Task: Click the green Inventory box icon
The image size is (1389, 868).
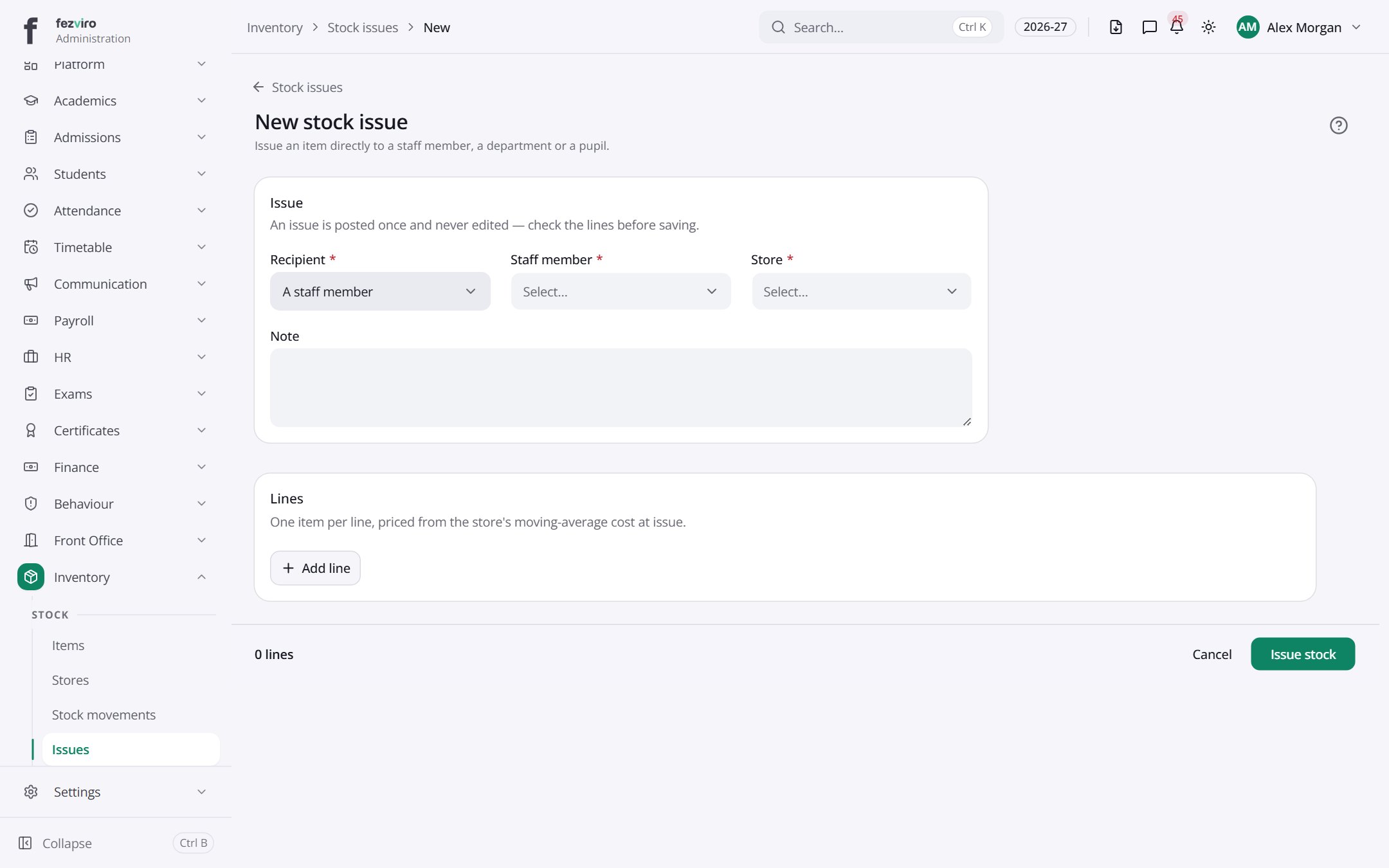Action: pos(31,577)
